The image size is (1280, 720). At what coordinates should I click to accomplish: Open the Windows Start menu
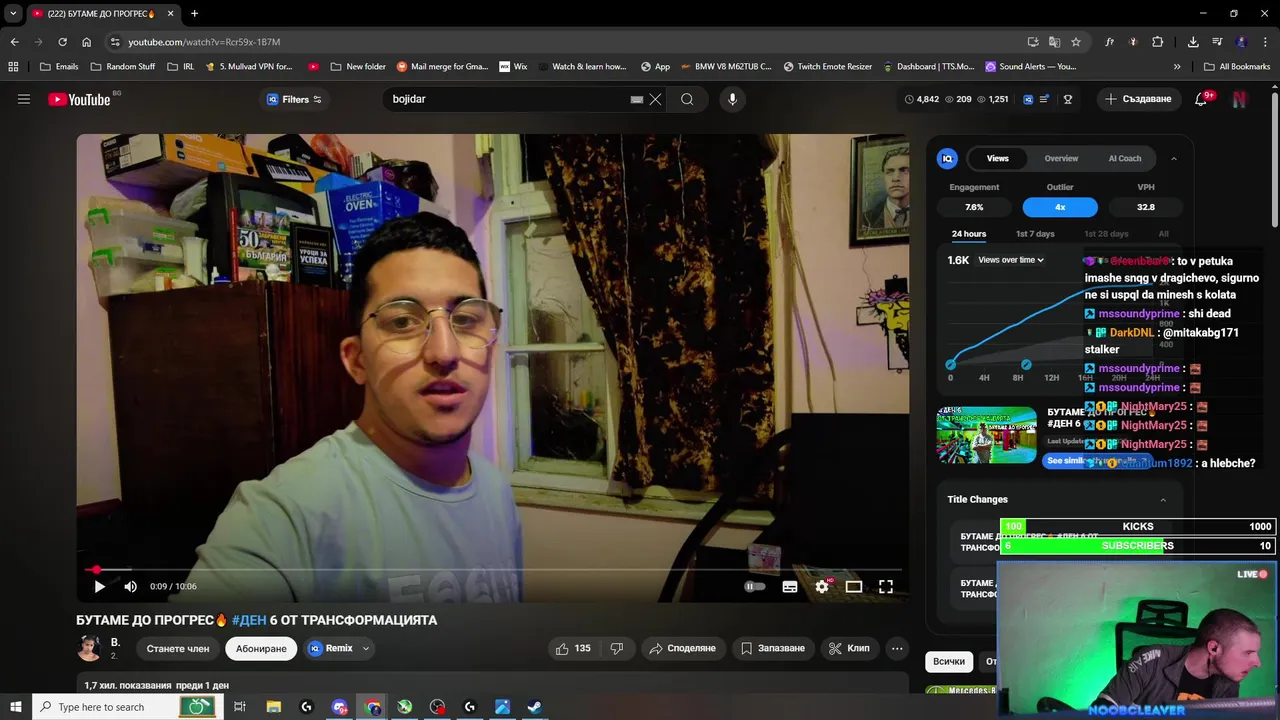point(15,707)
